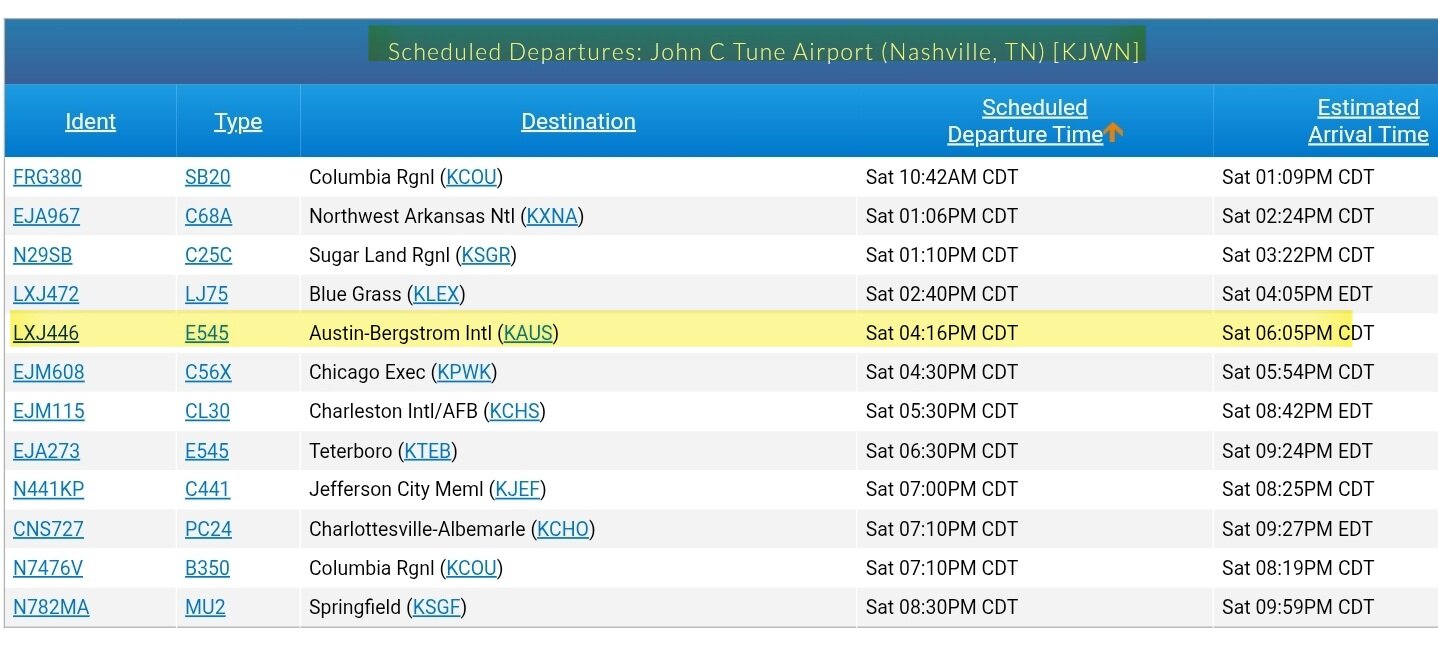
Task: Click the orange sort arrow icon
Action: [1114, 133]
